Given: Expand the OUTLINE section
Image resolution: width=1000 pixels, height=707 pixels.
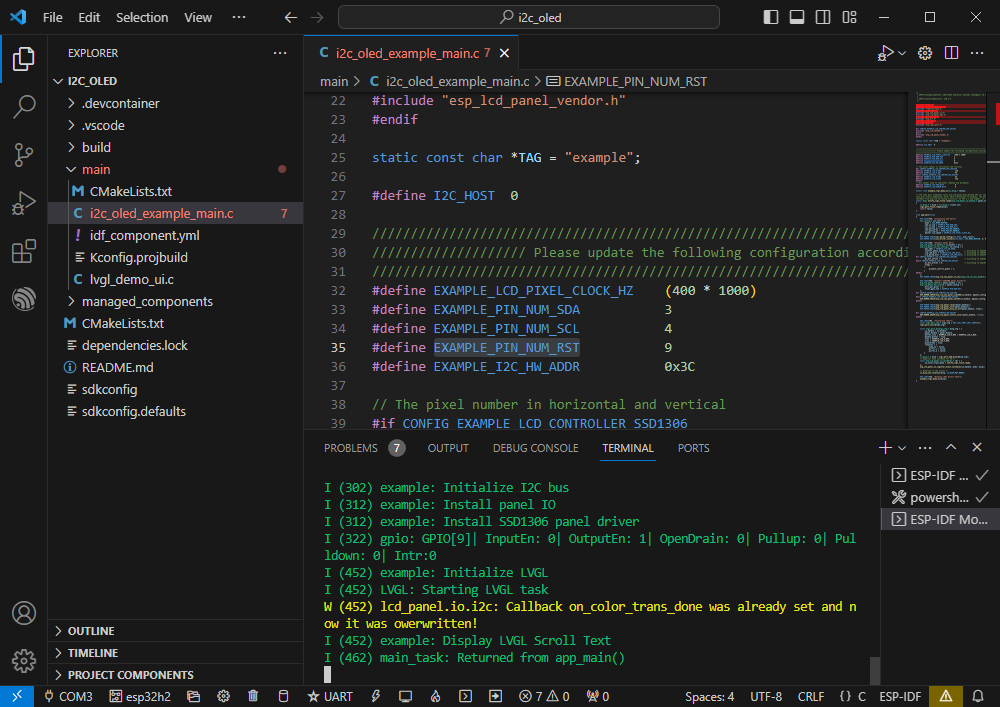Looking at the screenshot, I should pos(175,630).
